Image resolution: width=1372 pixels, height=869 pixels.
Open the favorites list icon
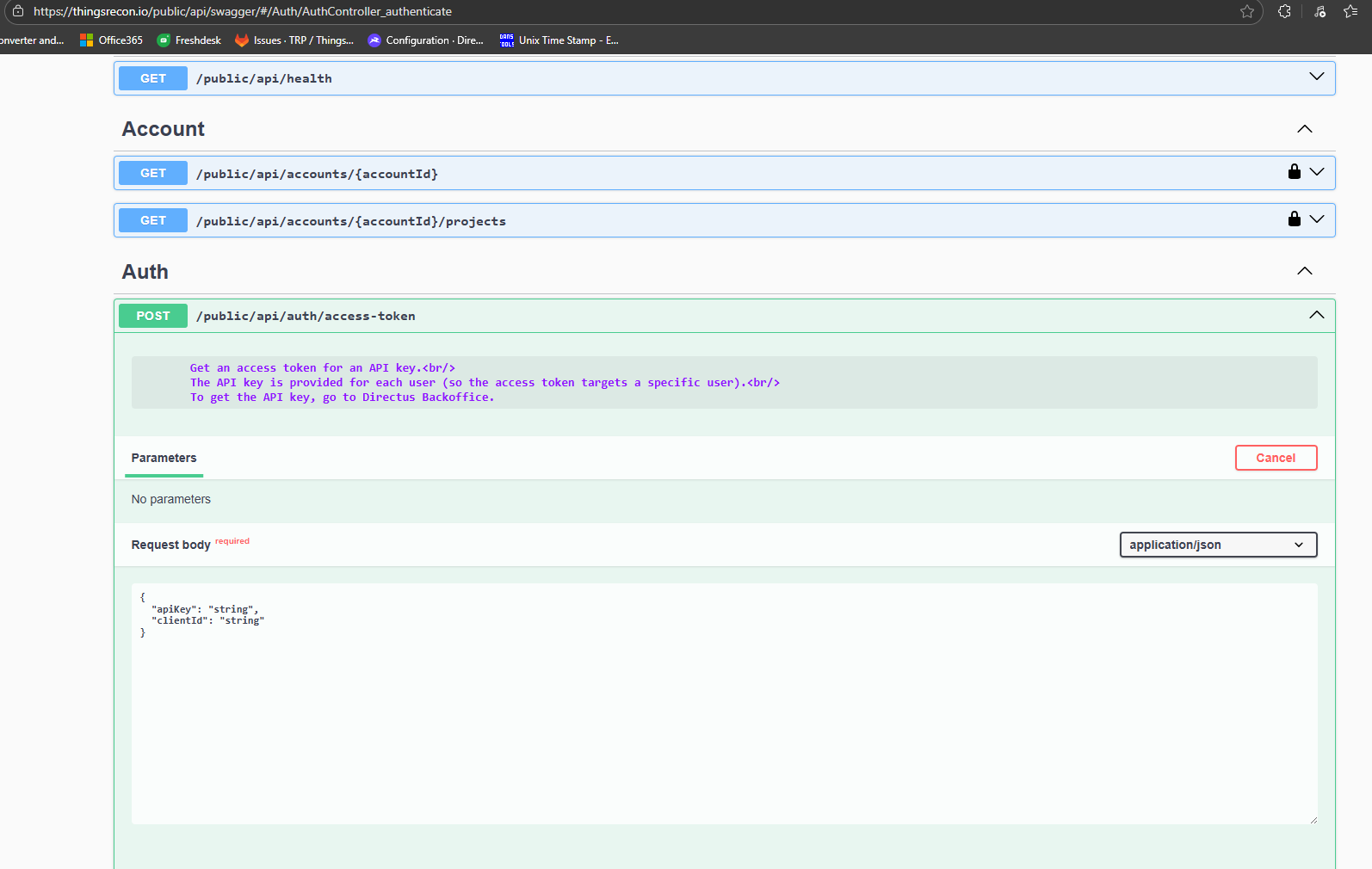click(x=1350, y=11)
